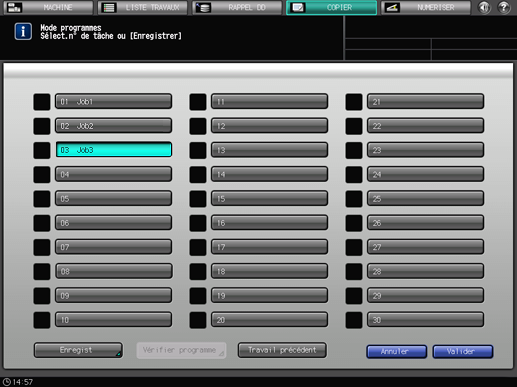The image size is (517, 387).
Task: Open the Enregist register menu button
Action: [x=78, y=350]
